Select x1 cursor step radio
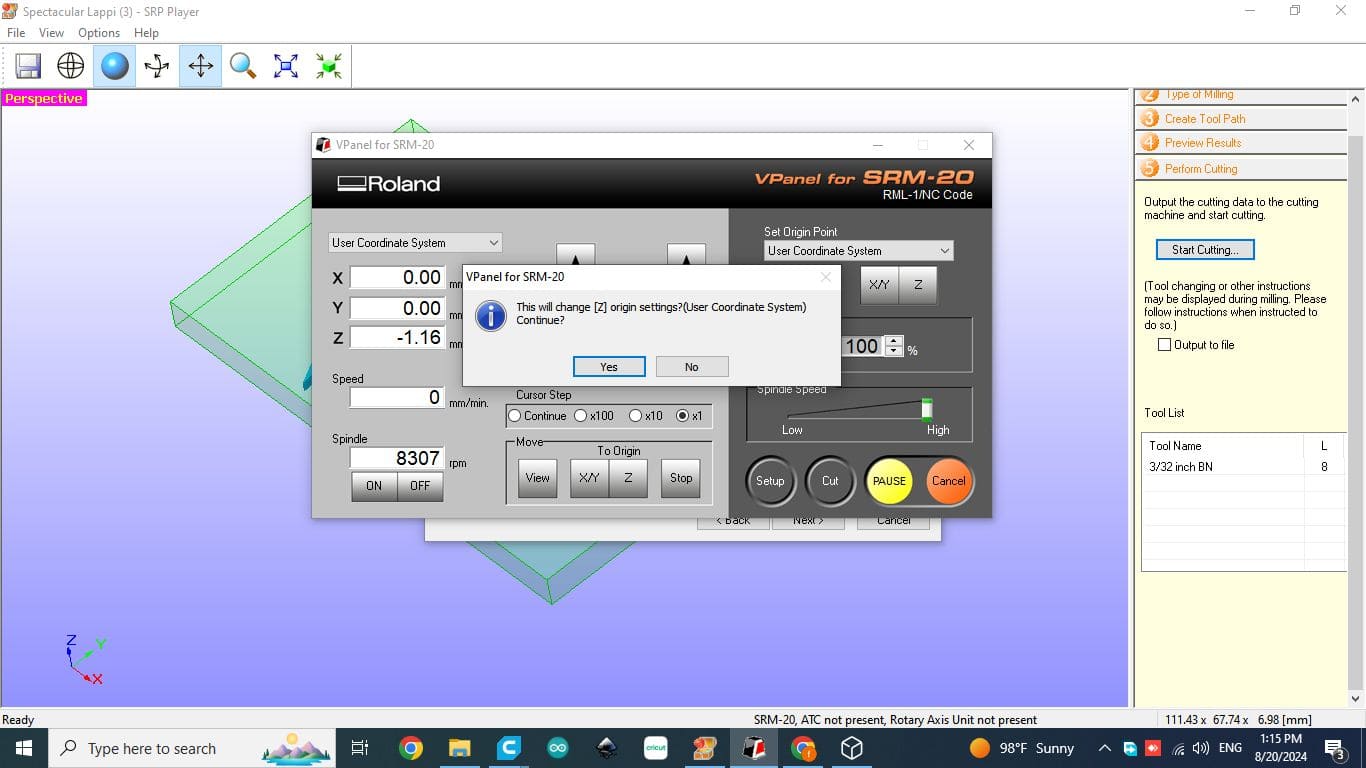This screenshot has height=768, width=1366. (x=683, y=416)
